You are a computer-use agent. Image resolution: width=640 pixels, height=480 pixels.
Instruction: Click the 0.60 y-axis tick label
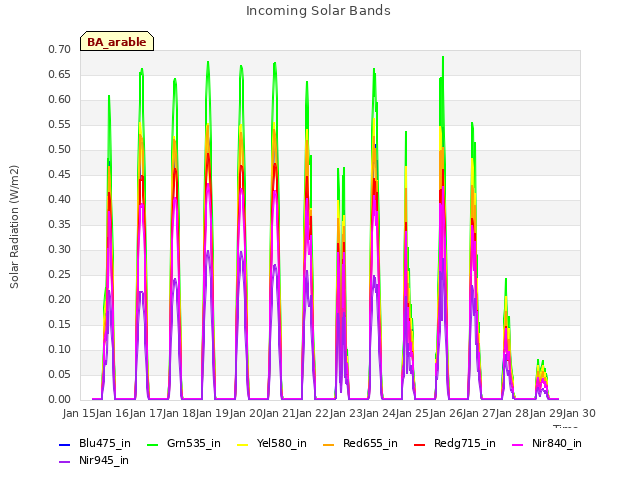60,100
